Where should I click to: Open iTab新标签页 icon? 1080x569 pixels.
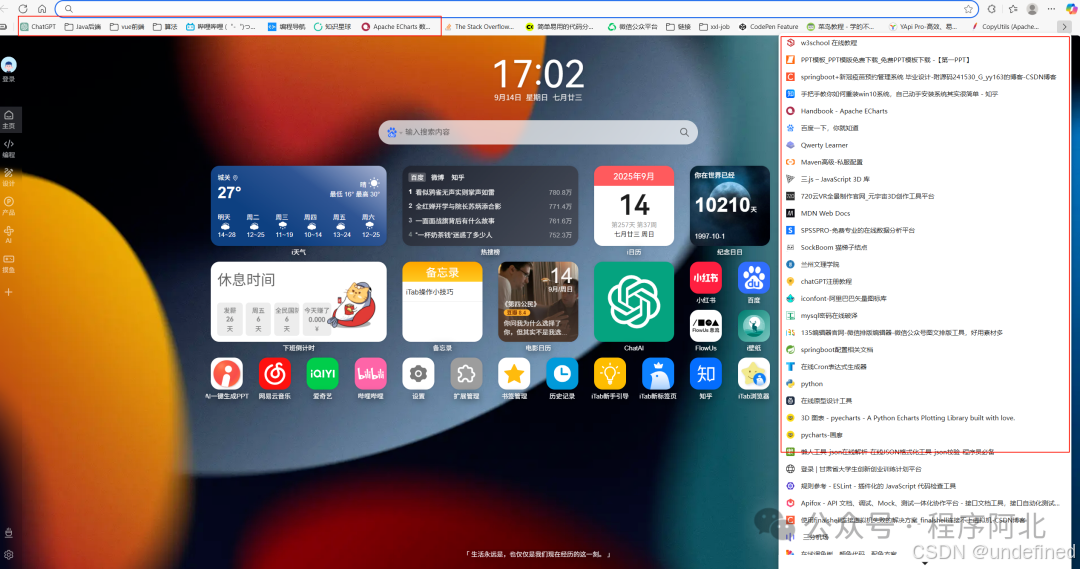658,374
